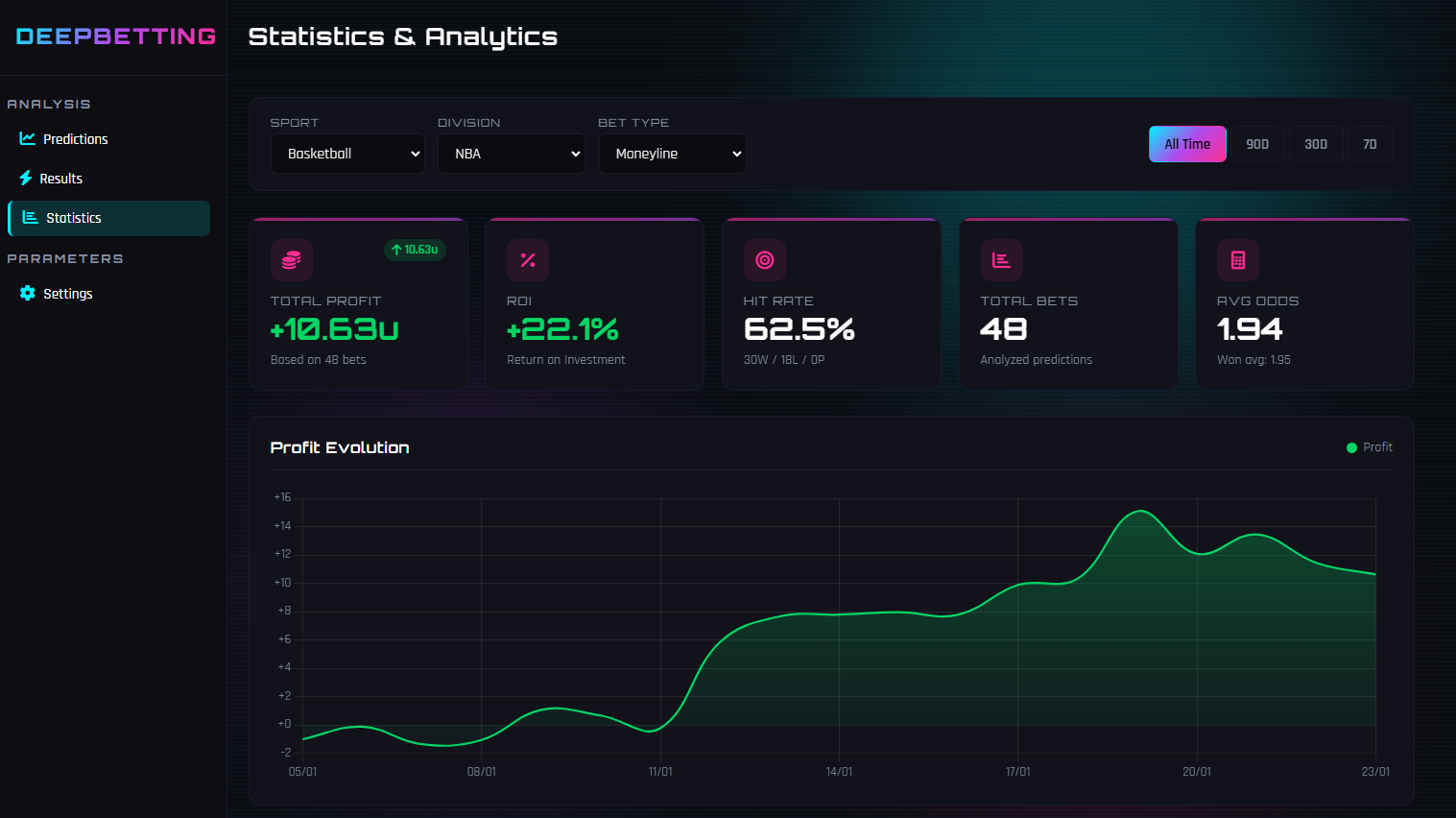
Task: Click the bar chart icon on Total Bets card
Action: point(1001,259)
